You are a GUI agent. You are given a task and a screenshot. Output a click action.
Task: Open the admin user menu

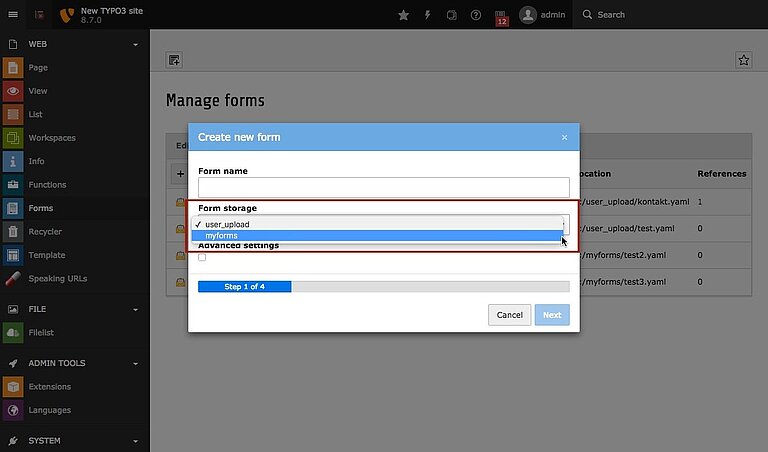(542, 15)
